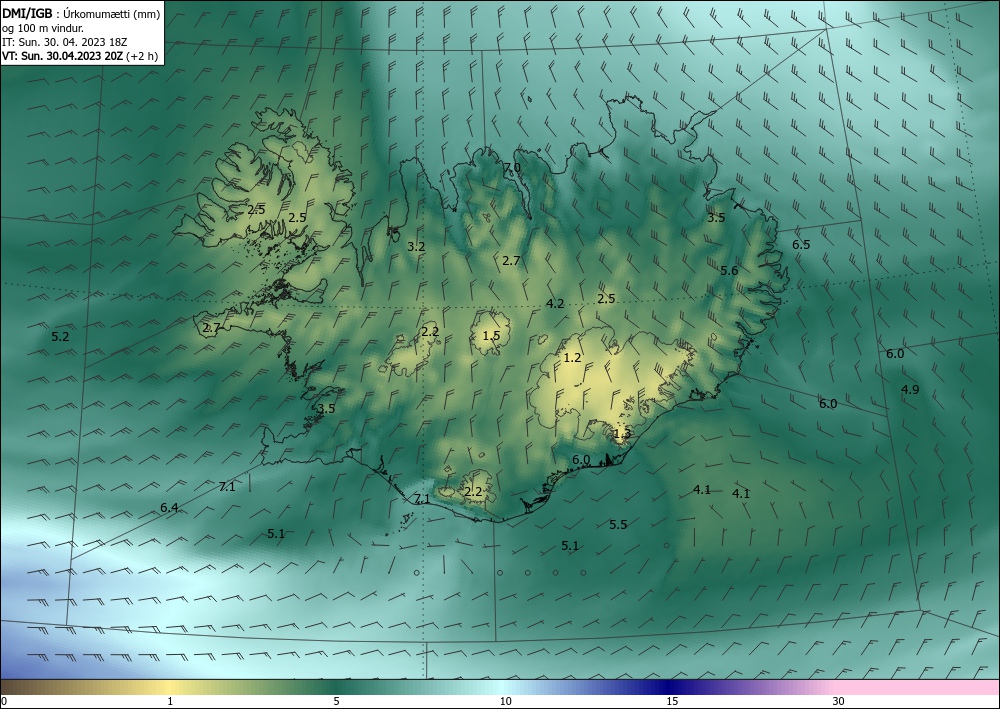Click the 2.7 value on Snæfellsnes peninsula
The height and width of the screenshot is (709, 1000).
(x=211, y=328)
